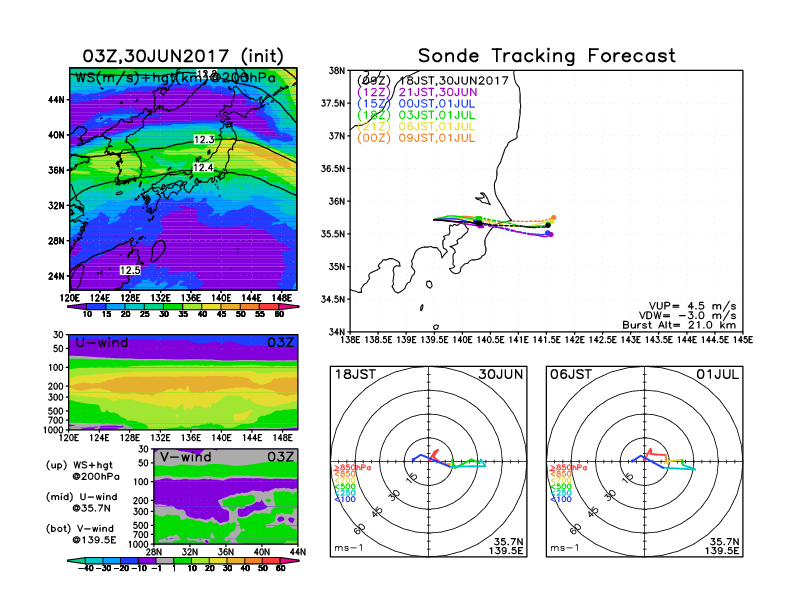Click the 12.4 contour label on the map
This screenshot has width=792, height=612.
203,168
